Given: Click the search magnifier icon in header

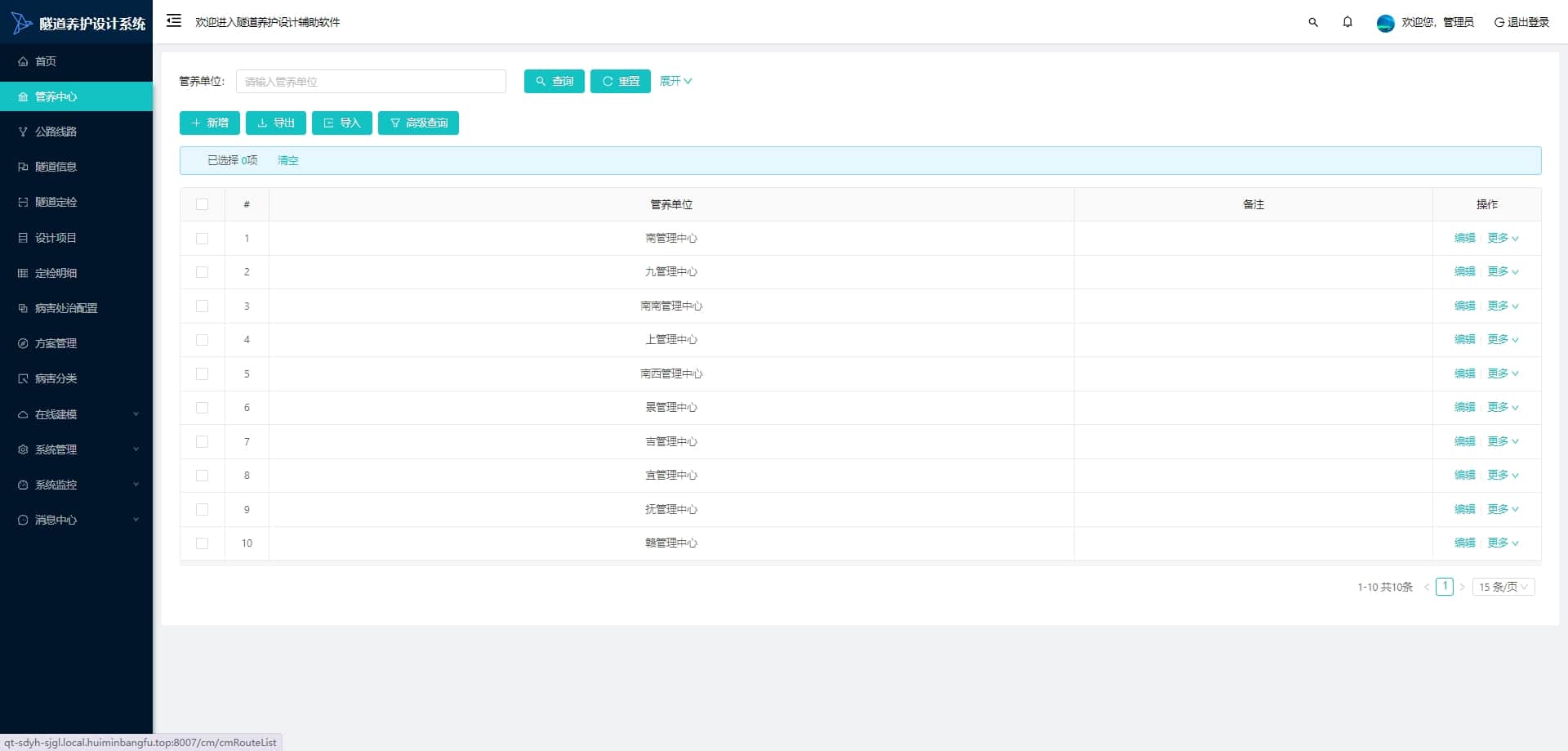Looking at the screenshot, I should (1313, 23).
